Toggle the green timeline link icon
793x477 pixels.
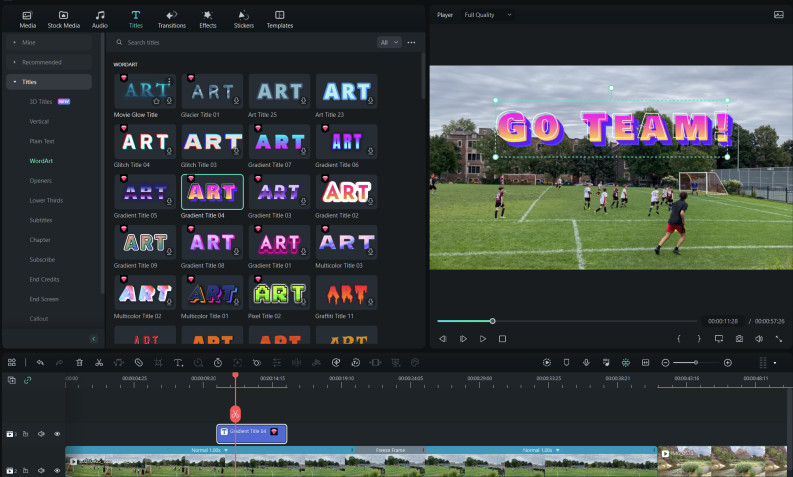pos(27,380)
